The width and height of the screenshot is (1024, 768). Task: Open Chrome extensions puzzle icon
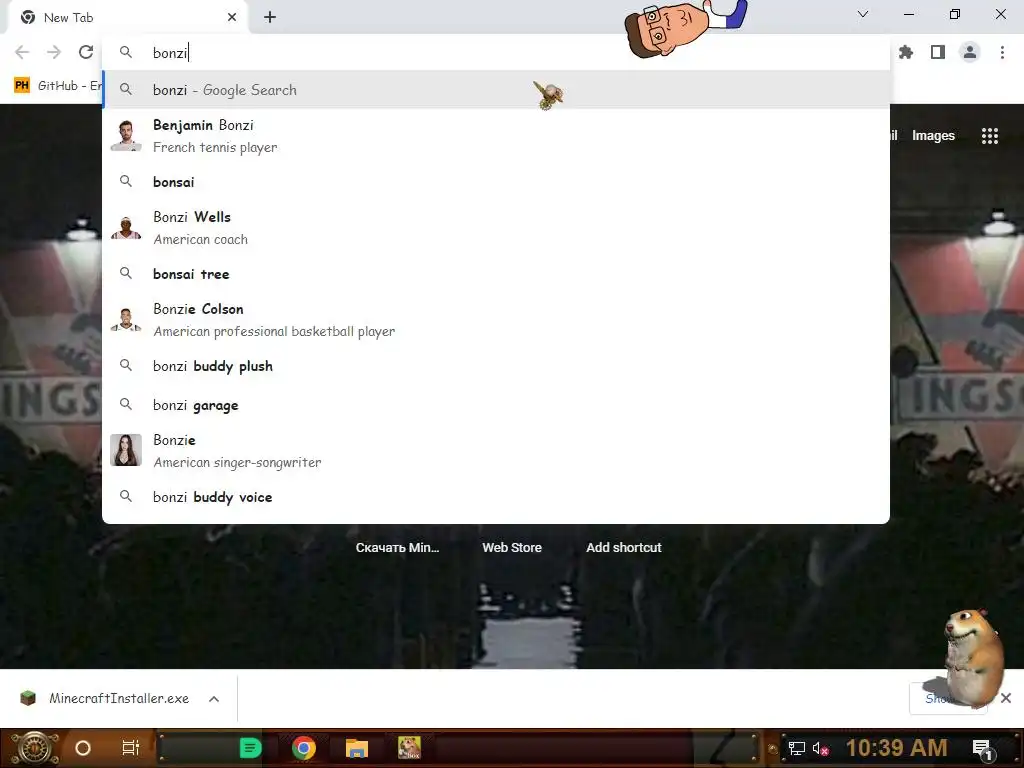(x=906, y=52)
